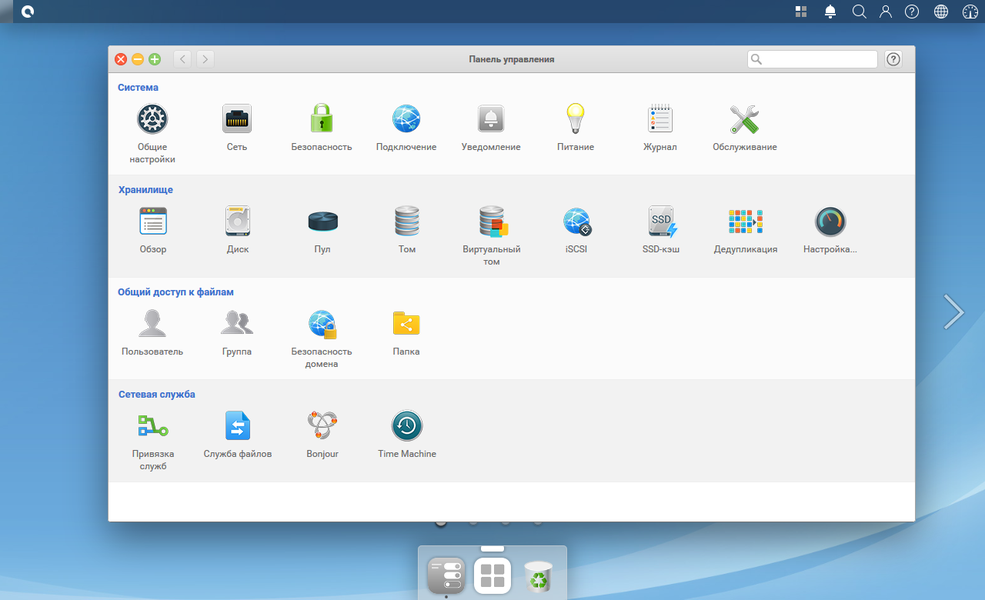Open Привязка служб icon
The height and width of the screenshot is (600, 985).
coord(153,426)
